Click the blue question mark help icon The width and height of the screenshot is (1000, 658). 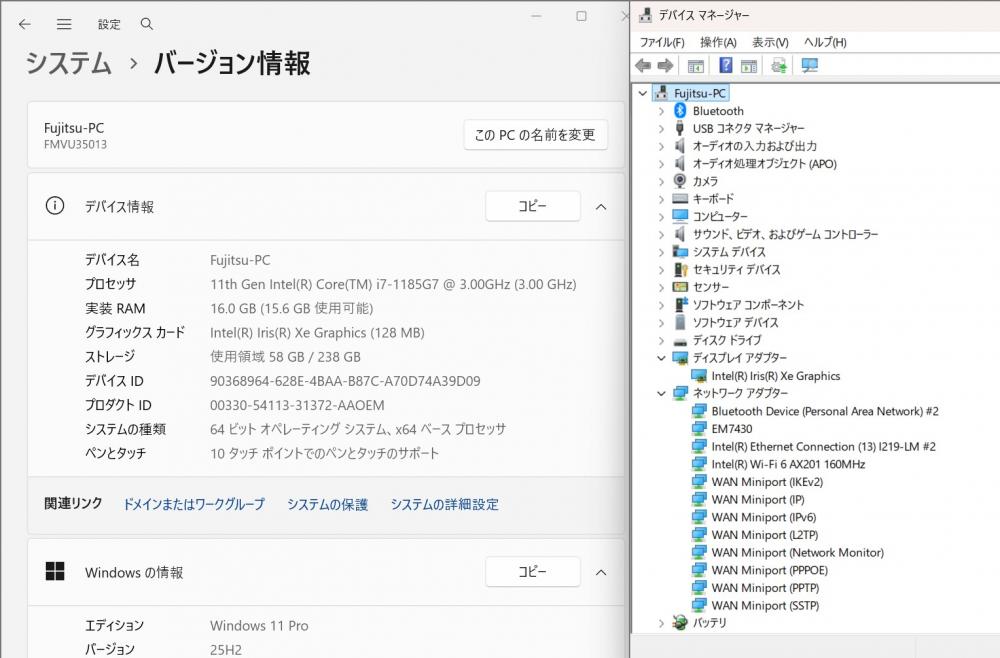pos(726,65)
